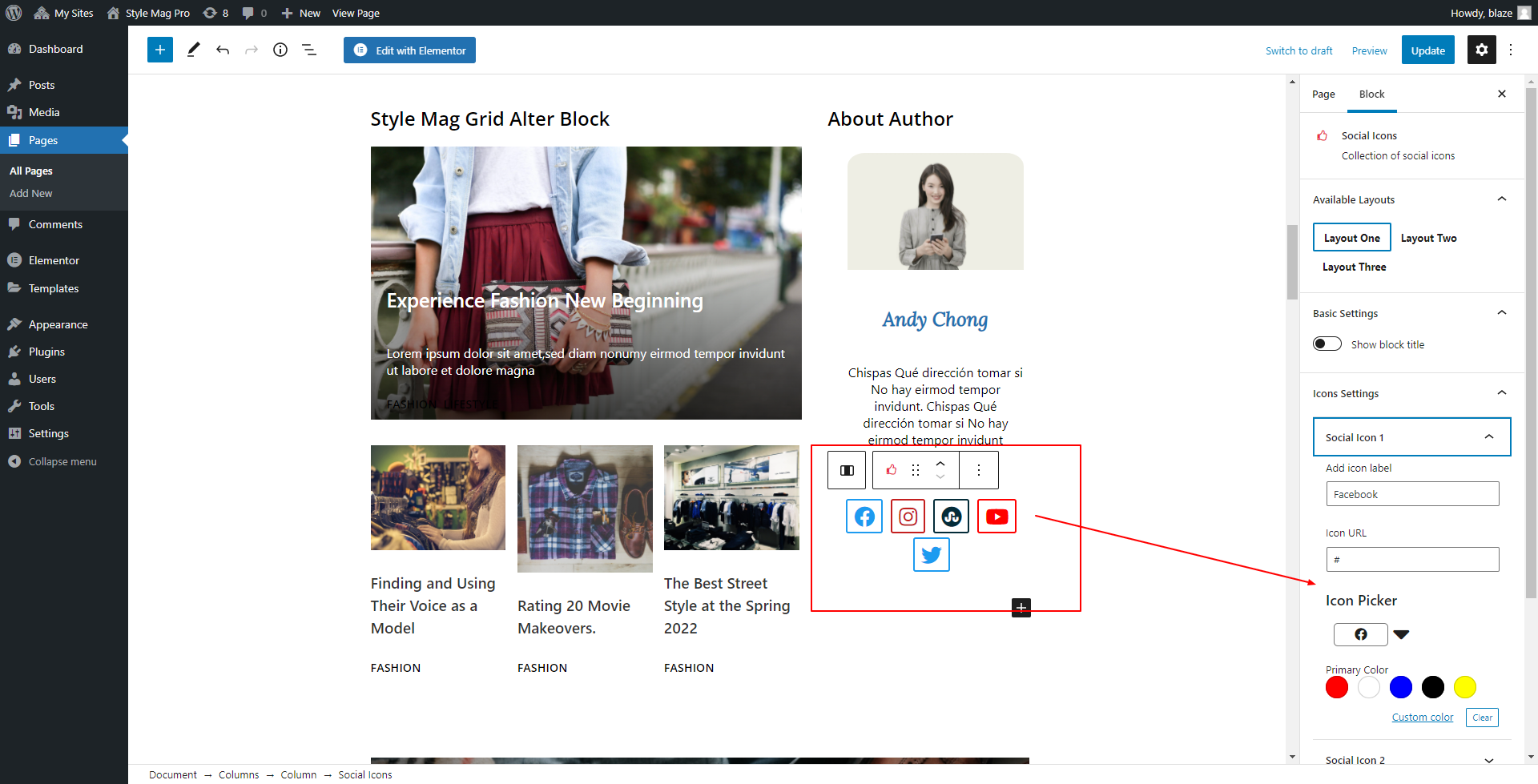Click the undo arrow in toolbar
This screenshot has height=784, width=1538.
pos(223,50)
